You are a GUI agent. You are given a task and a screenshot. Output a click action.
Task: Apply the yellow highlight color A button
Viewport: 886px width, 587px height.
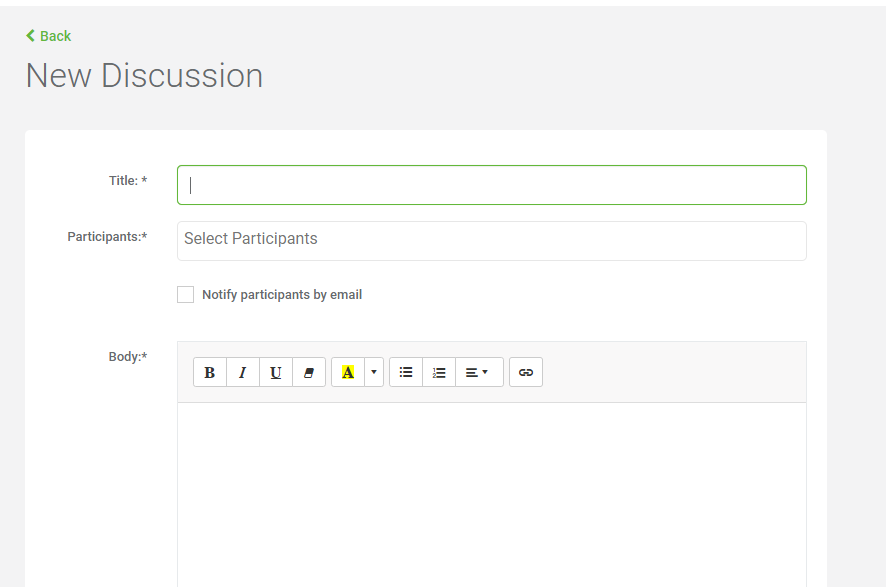(x=348, y=372)
